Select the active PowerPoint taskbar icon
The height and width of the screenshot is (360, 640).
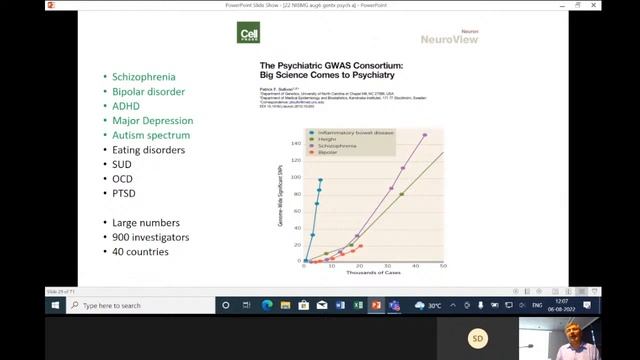[x=376, y=305]
